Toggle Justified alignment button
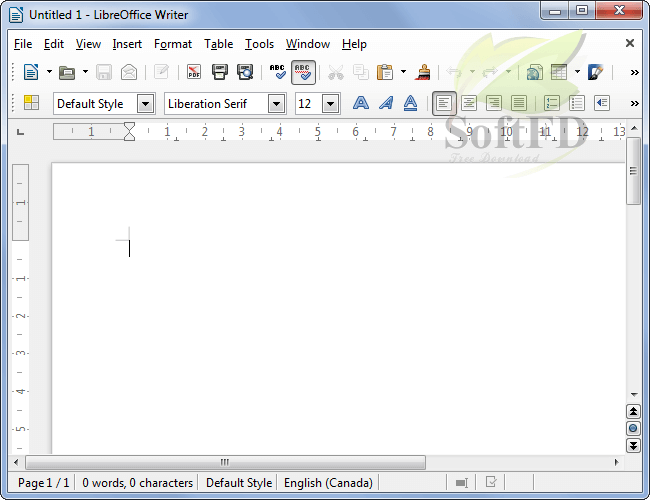Viewport: 650px width, 500px height. pyautogui.click(x=519, y=103)
